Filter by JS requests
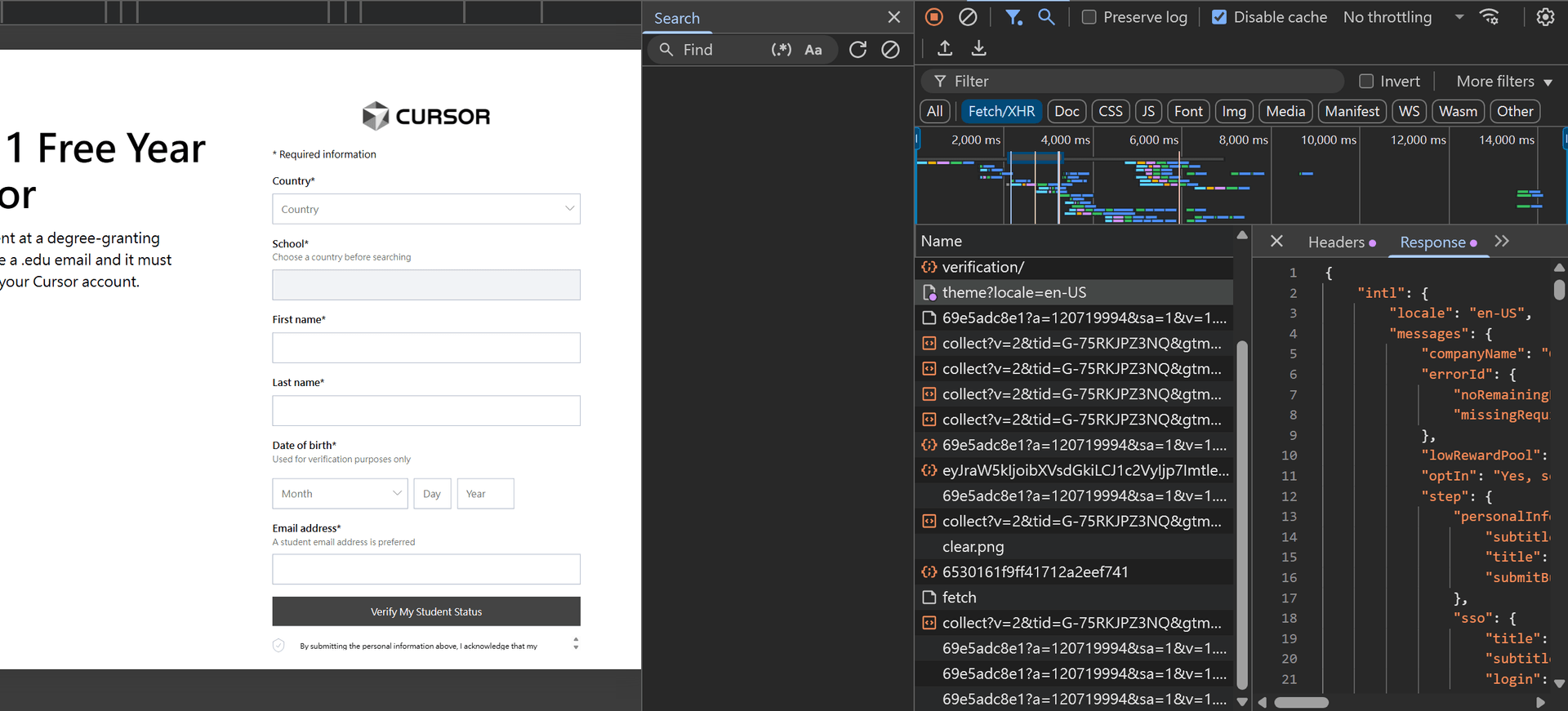The image size is (1568, 711). (x=1148, y=111)
